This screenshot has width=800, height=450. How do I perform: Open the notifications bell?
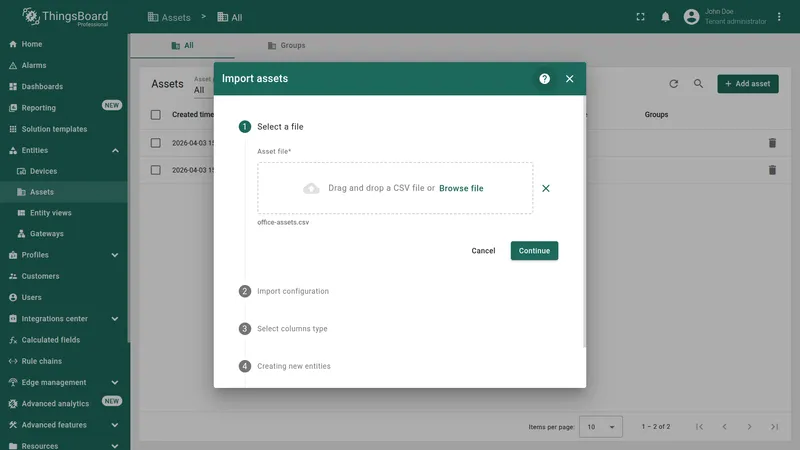tap(665, 17)
